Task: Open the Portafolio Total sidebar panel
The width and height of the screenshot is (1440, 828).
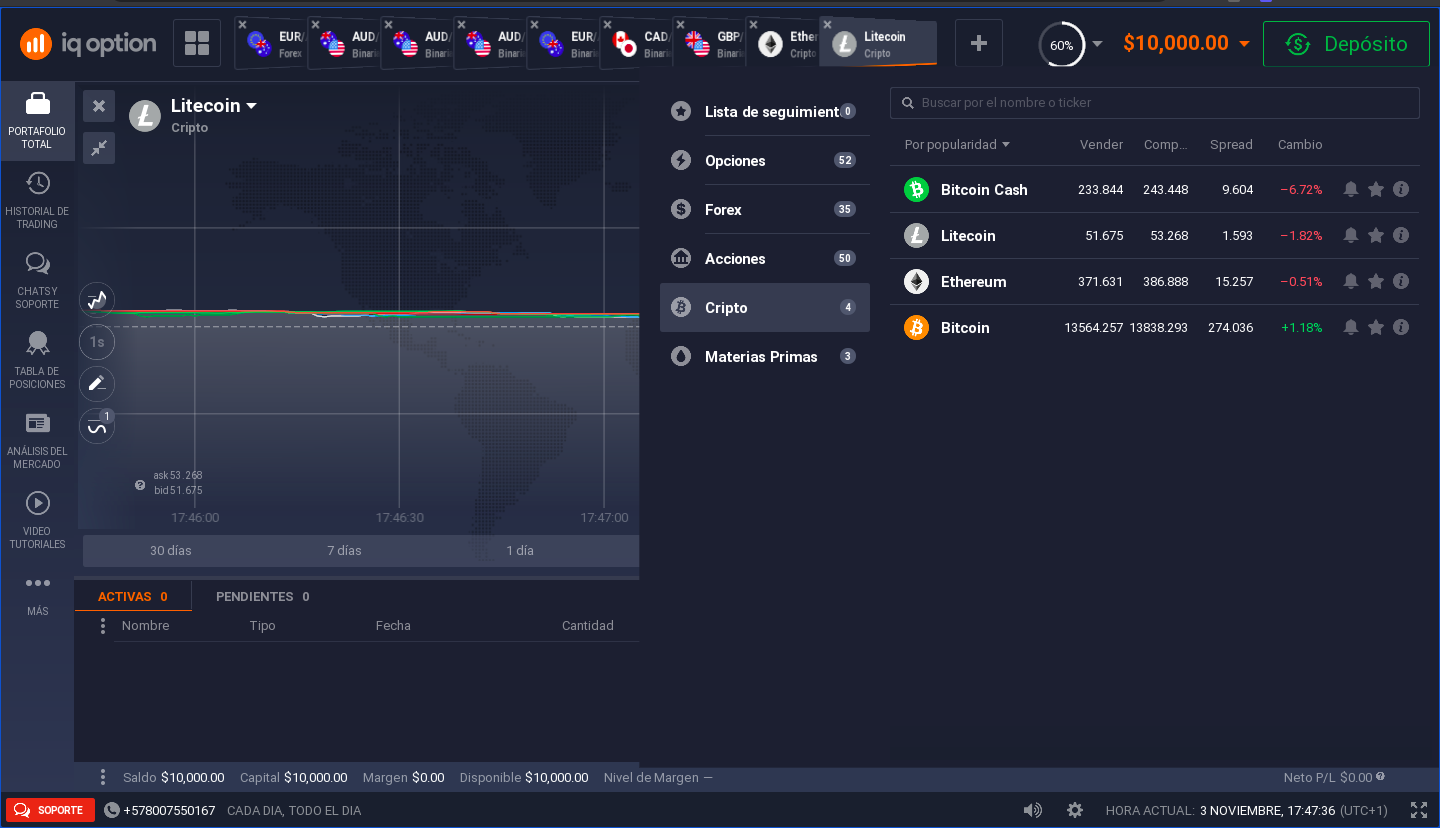Action: click(x=37, y=120)
